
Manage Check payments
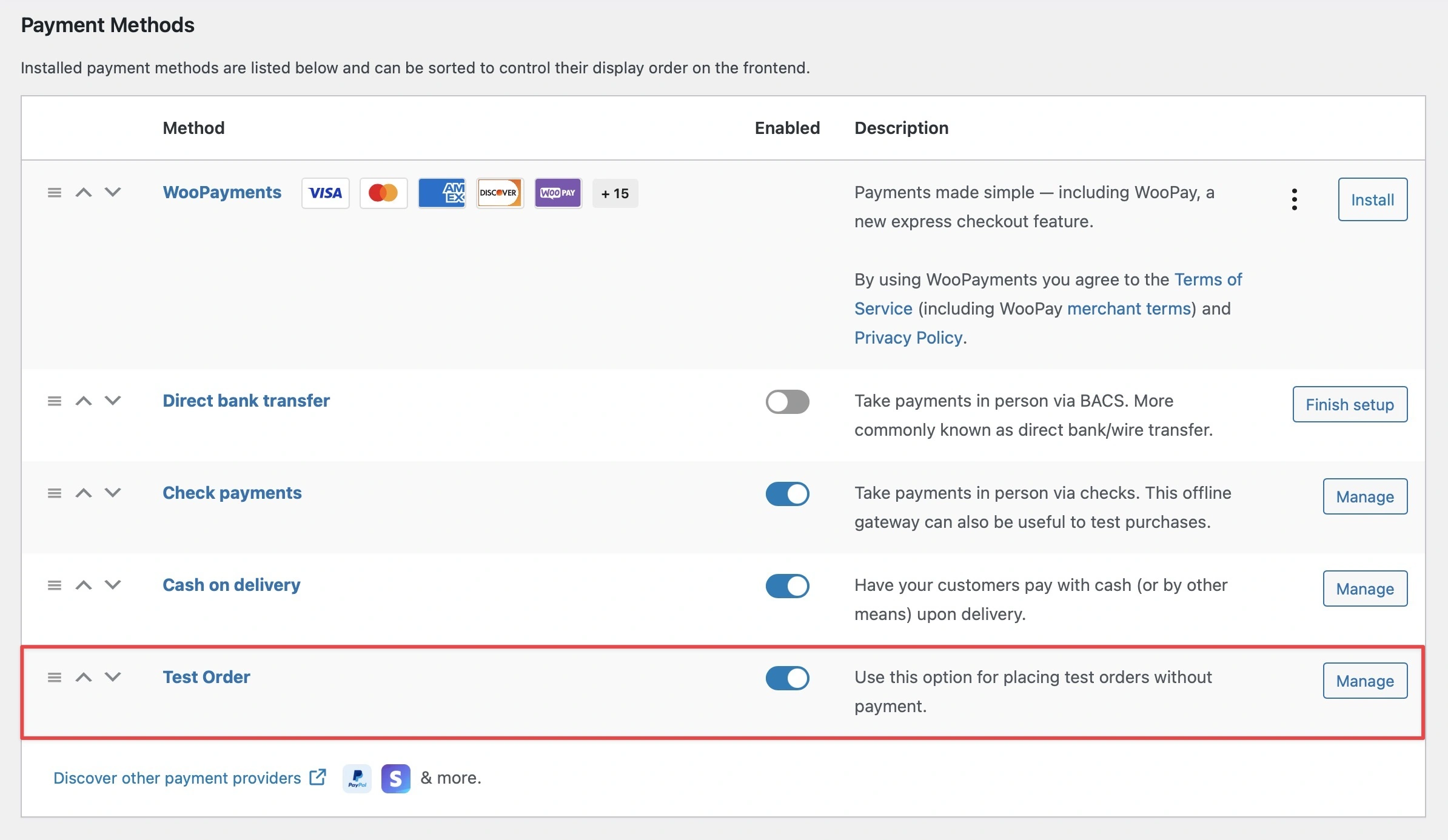[1365, 496]
